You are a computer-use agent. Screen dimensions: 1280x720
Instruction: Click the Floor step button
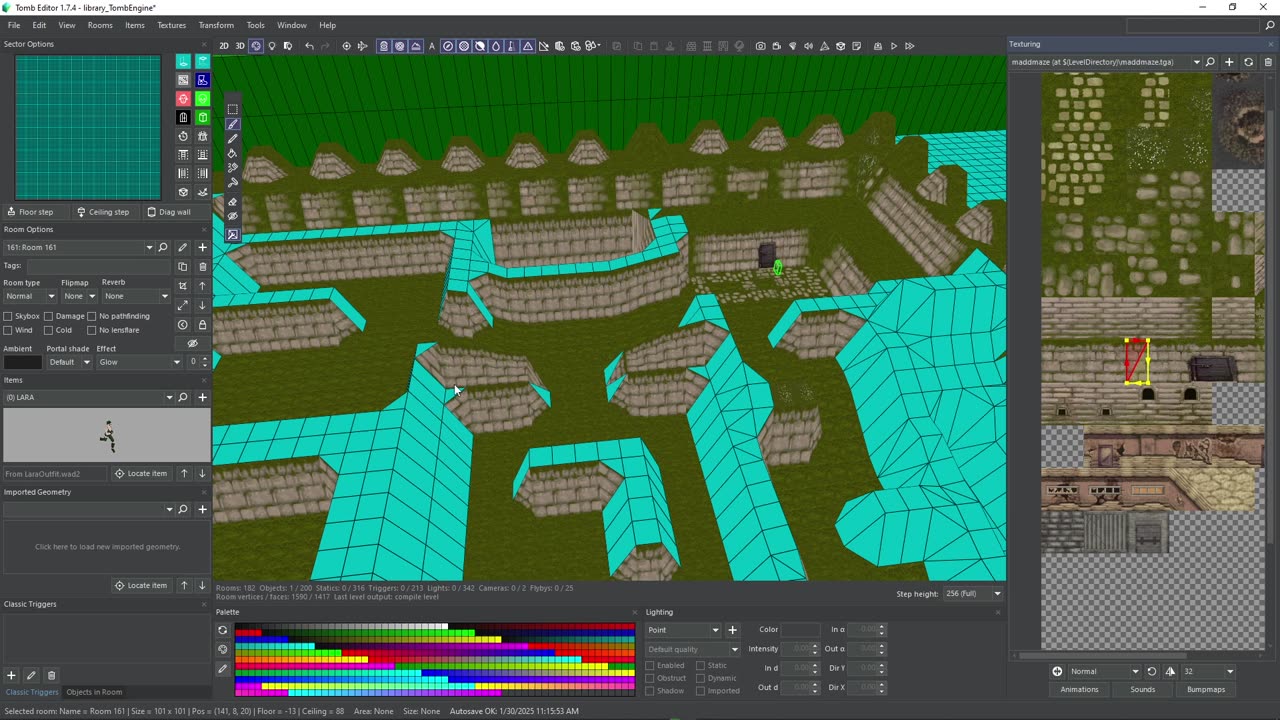[x=30, y=212]
